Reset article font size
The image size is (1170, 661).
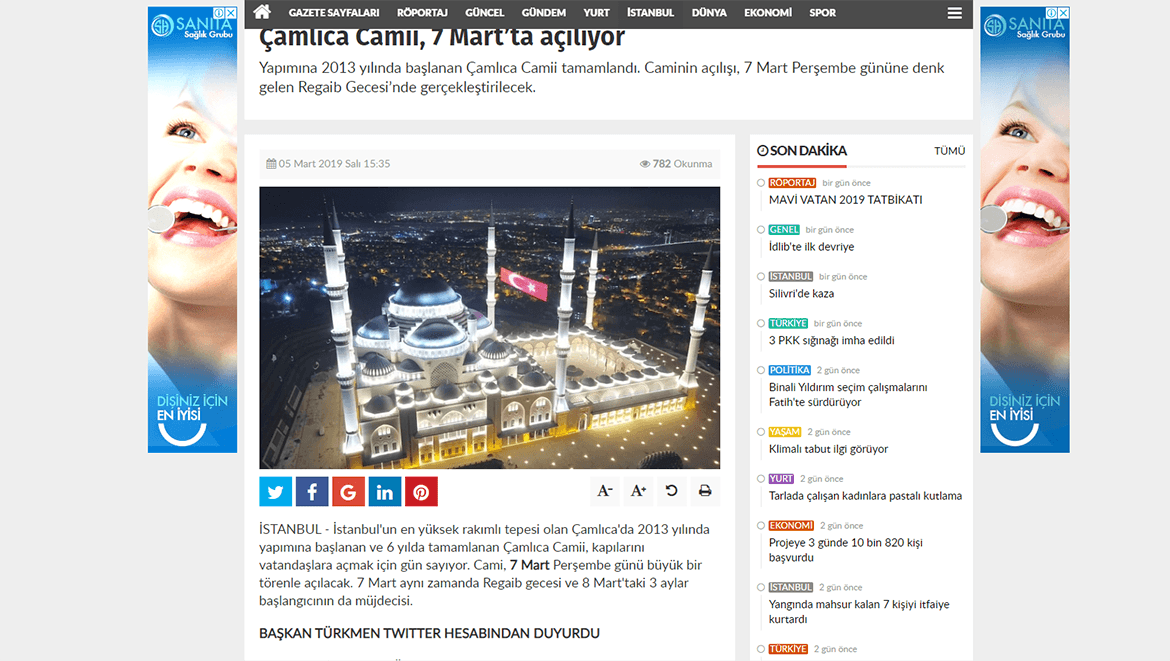[671, 491]
